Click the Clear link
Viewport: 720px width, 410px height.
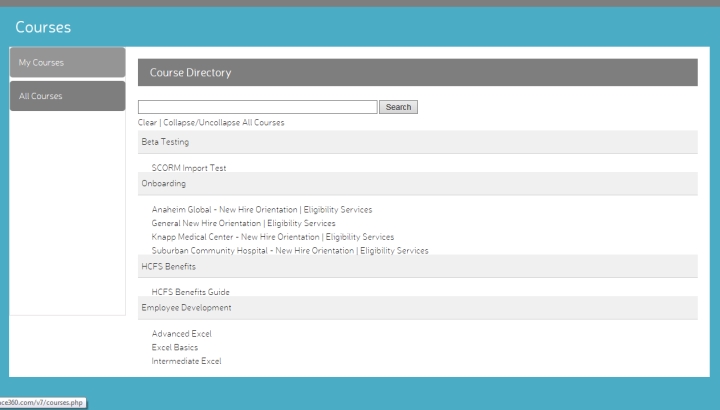pyautogui.click(x=147, y=123)
